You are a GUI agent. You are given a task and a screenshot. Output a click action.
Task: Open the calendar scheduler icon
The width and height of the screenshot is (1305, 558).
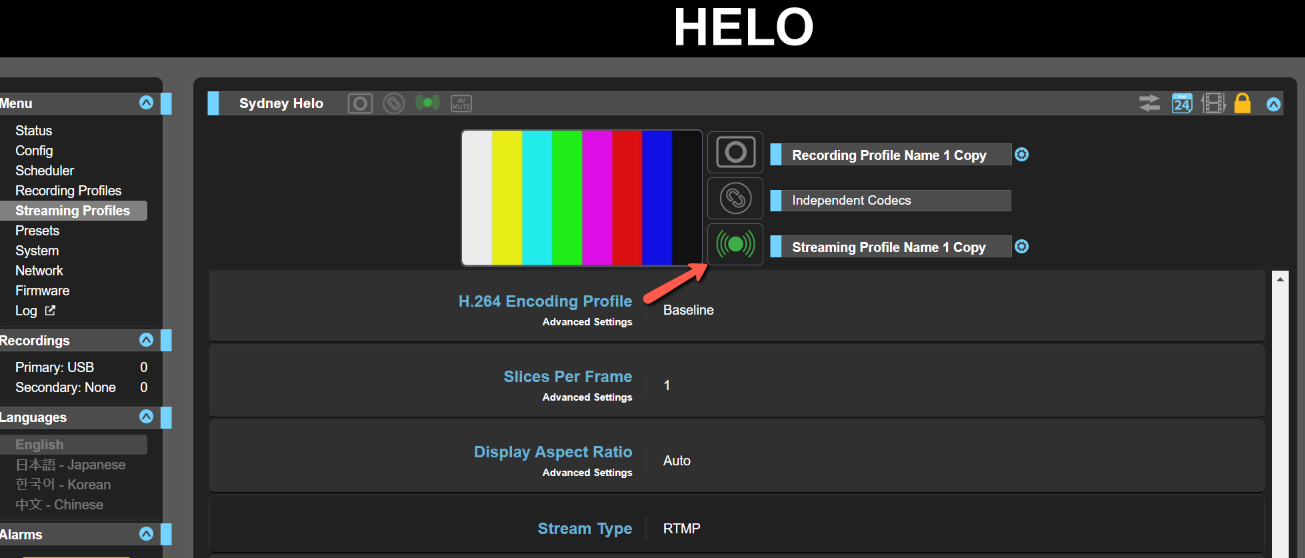click(x=1182, y=103)
